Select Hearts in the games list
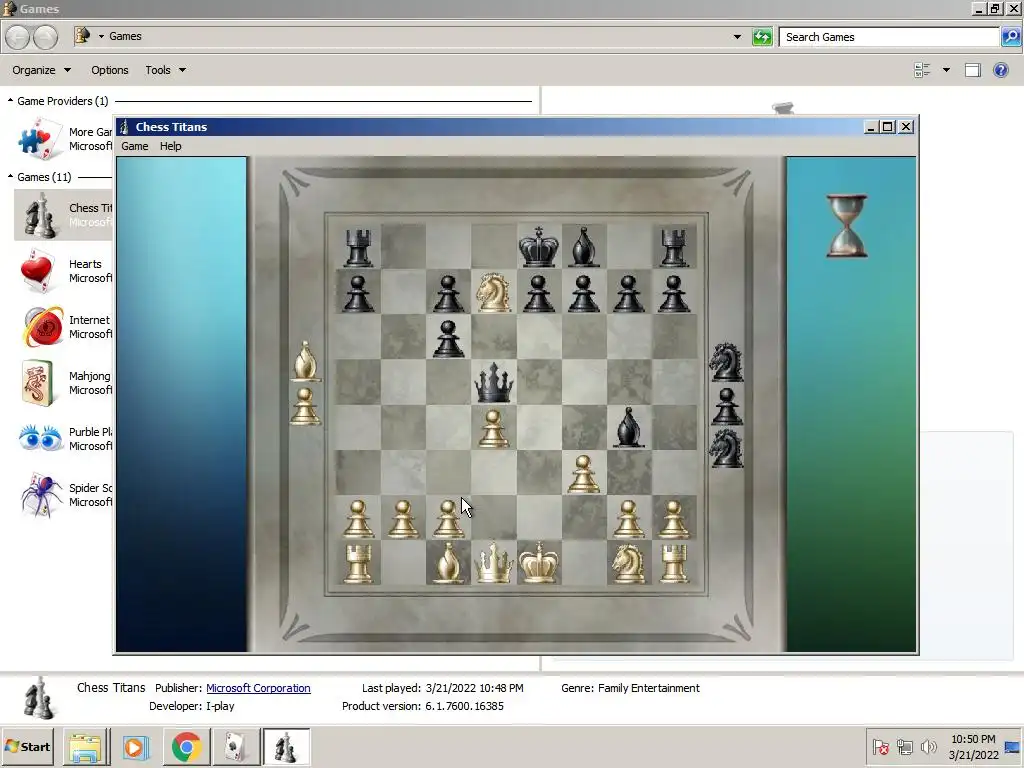The height and width of the screenshot is (768, 1024). click(x=63, y=271)
